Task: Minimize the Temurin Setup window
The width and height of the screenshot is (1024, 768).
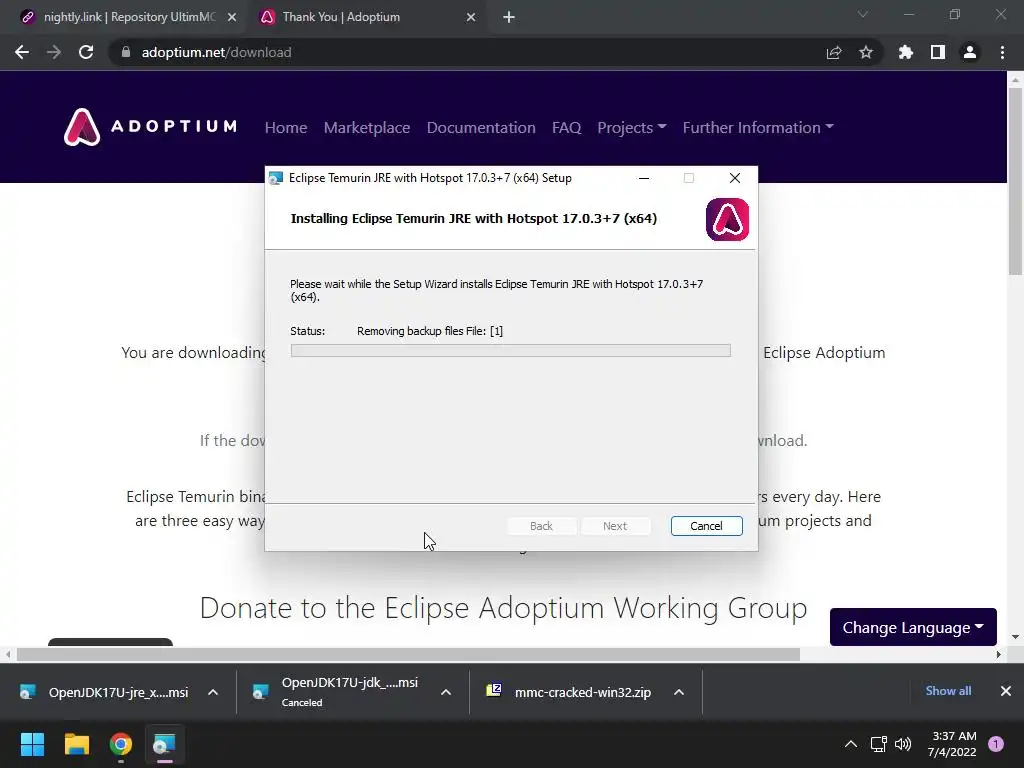Action: coord(644,178)
